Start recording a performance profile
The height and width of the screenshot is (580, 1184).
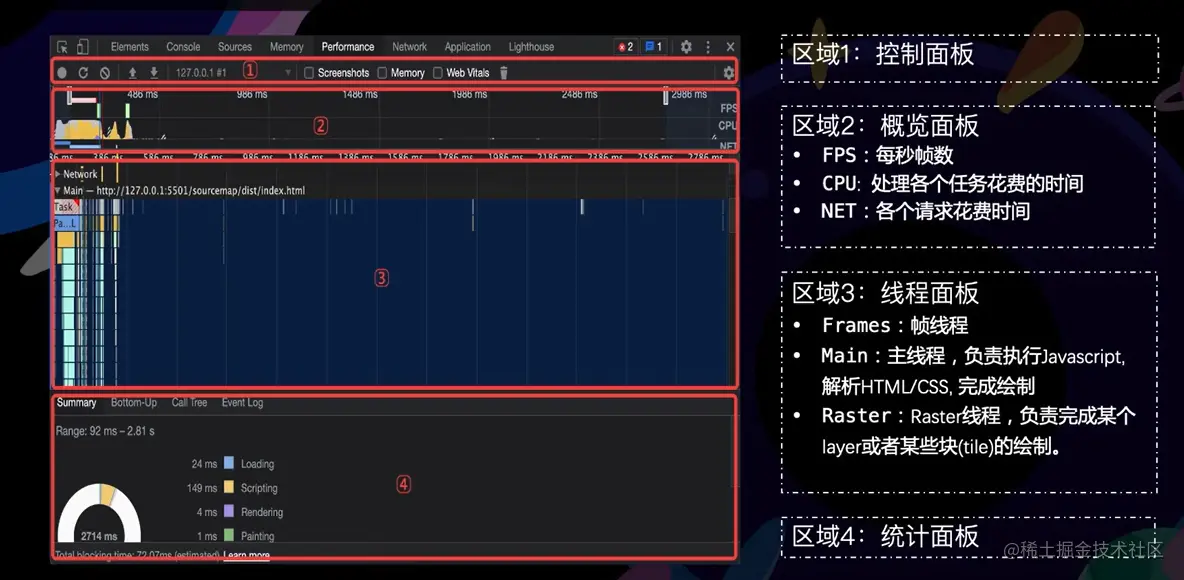pyautogui.click(x=60, y=72)
